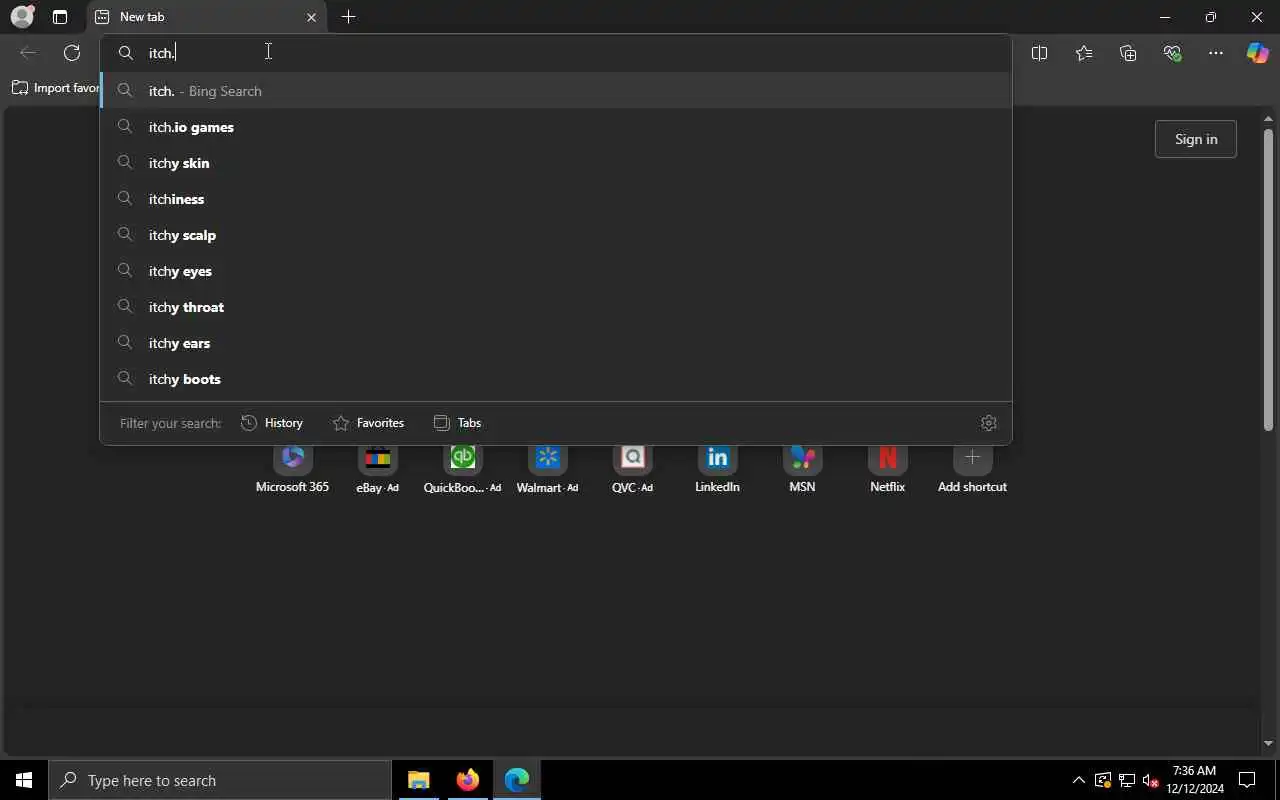Select the 'itchy scalp' suggestion
Viewport: 1280px width, 800px height.
(x=556, y=235)
